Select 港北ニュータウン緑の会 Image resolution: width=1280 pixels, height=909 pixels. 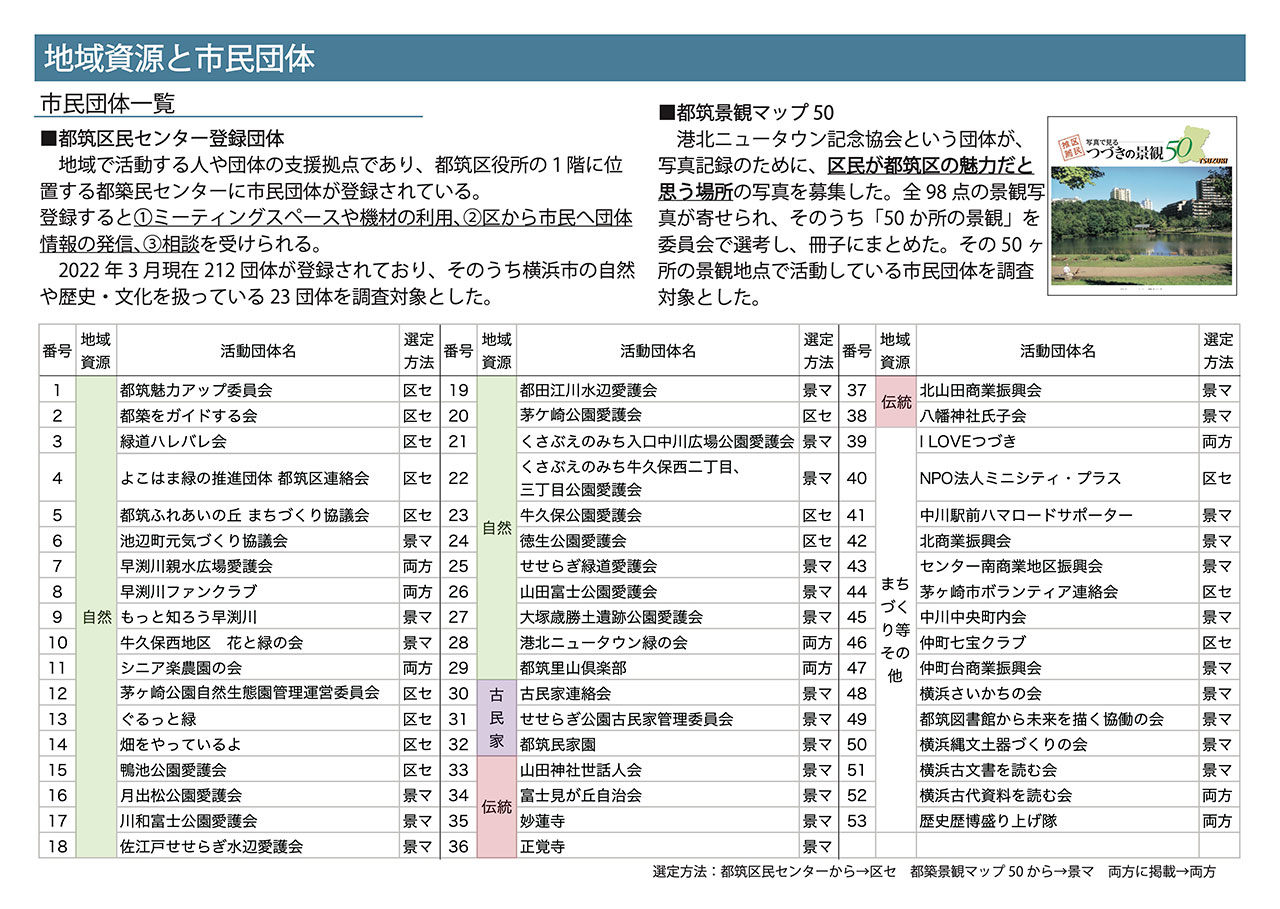(604, 642)
